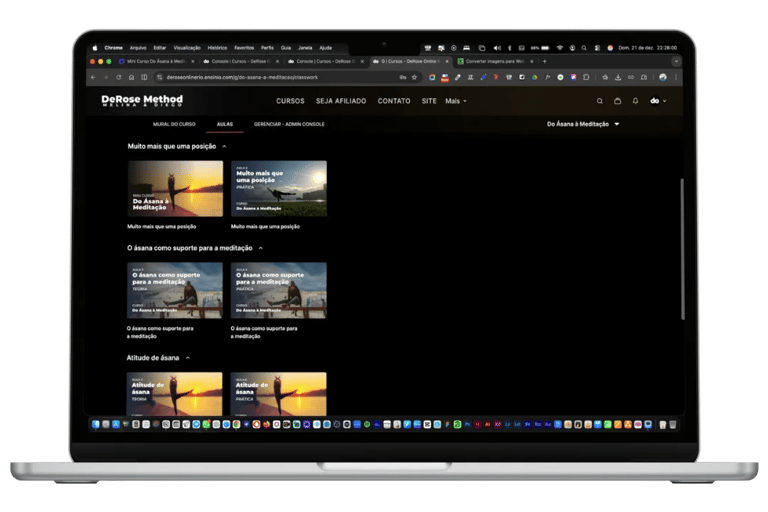
Task: Open Finder from the dock
Action: click(96, 425)
